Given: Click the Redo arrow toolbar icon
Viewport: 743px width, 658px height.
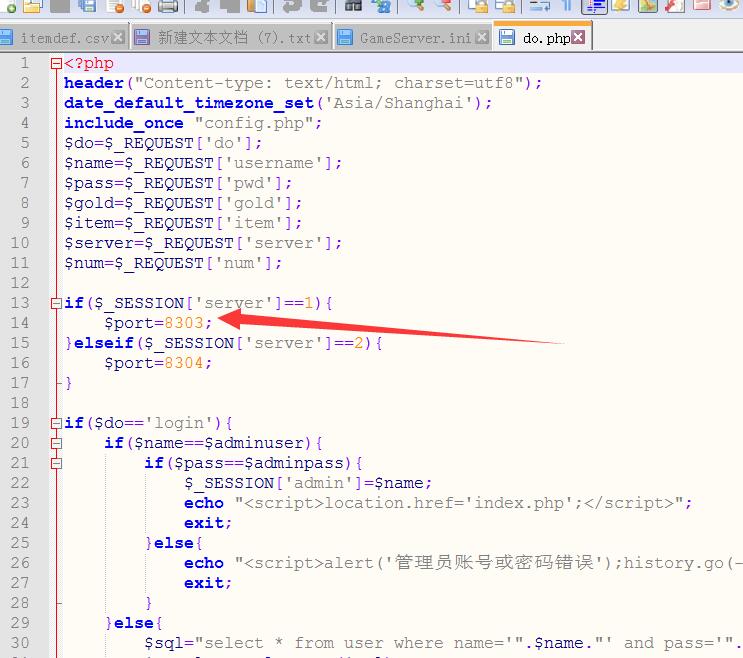Looking at the screenshot, I should click(x=319, y=6).
